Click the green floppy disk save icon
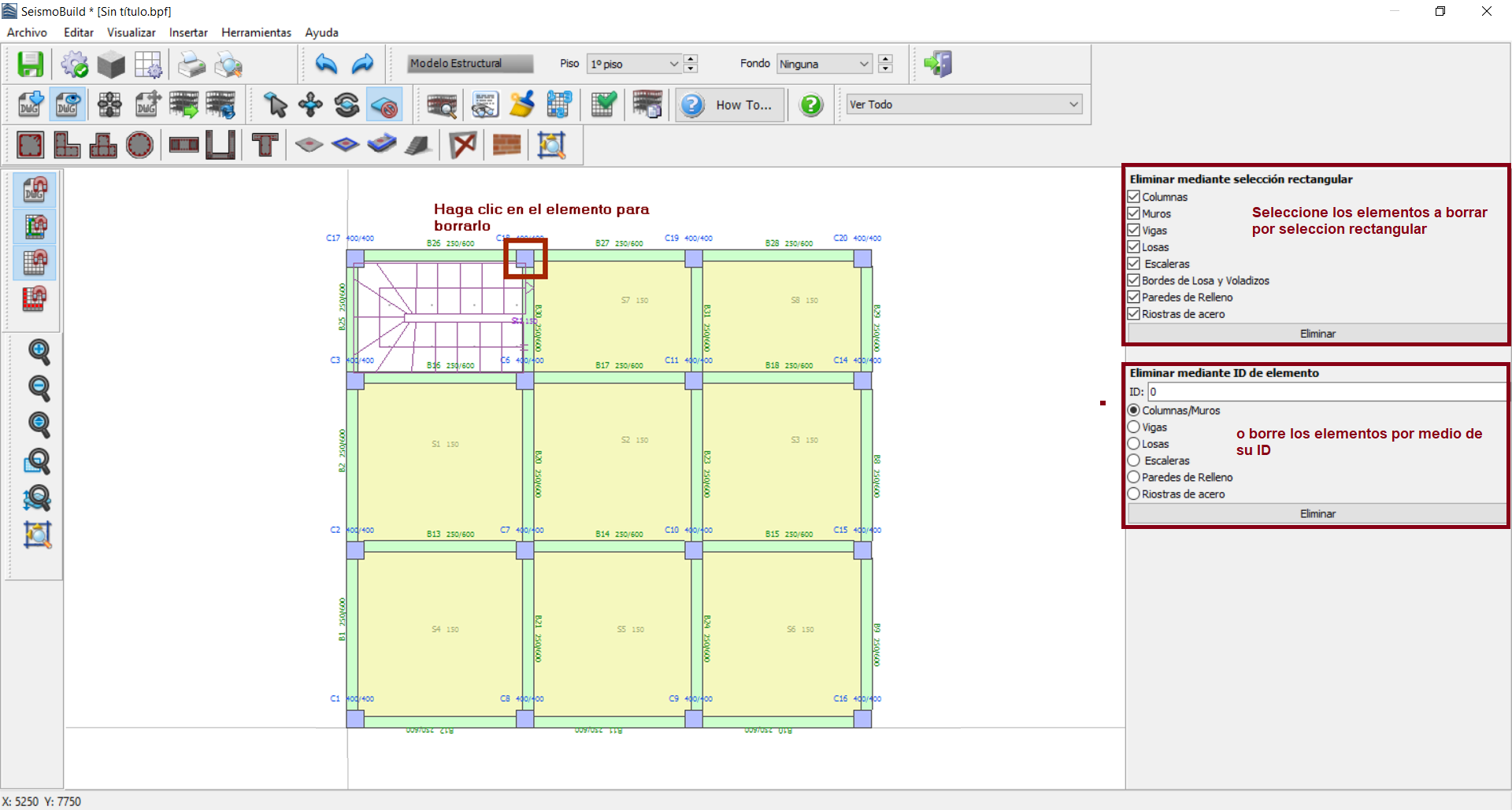The image size is (1512, 810). coord(31,65)
